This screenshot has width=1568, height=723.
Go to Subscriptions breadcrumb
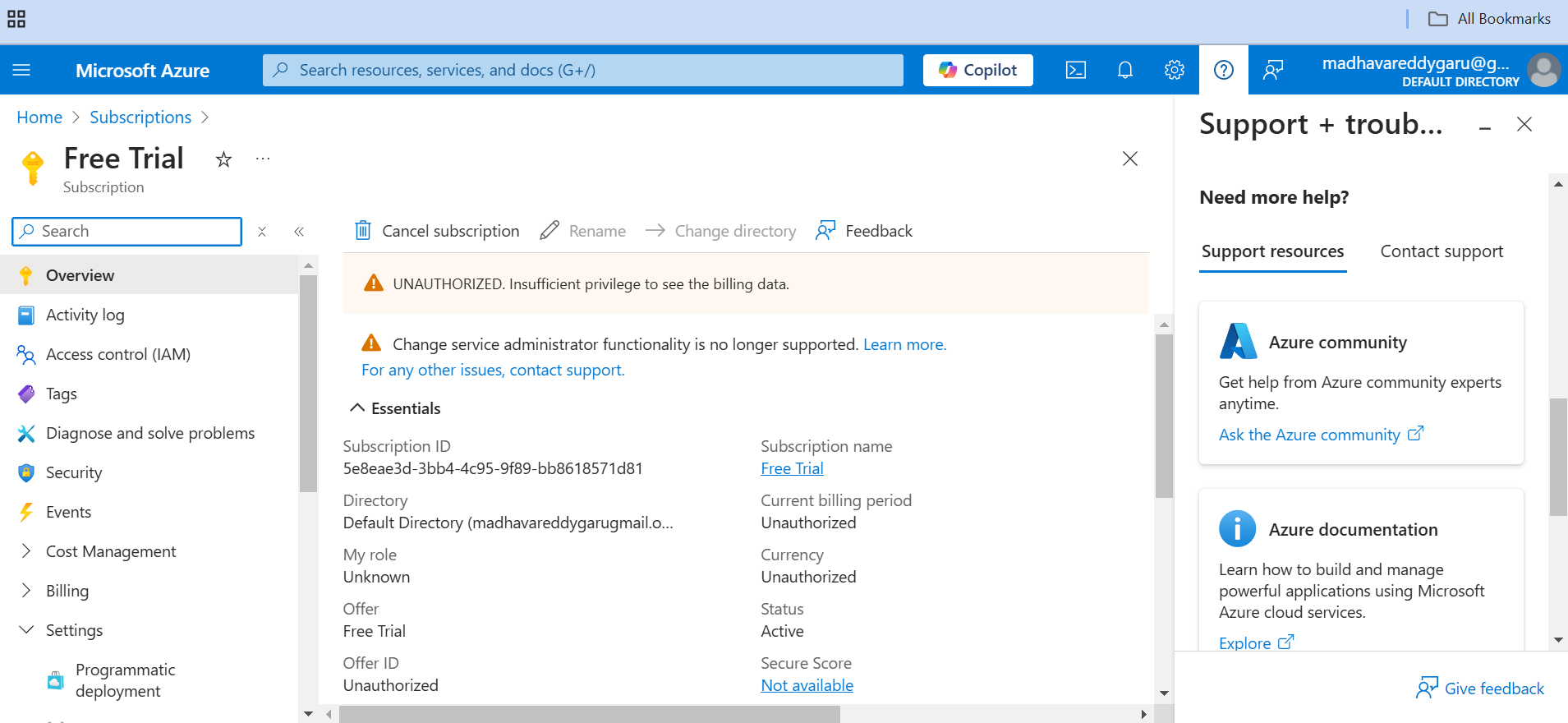140,117
